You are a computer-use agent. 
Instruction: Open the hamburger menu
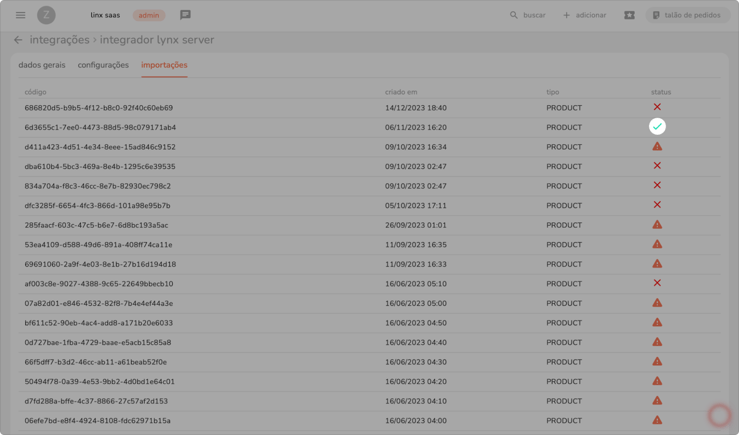point(20,15)
